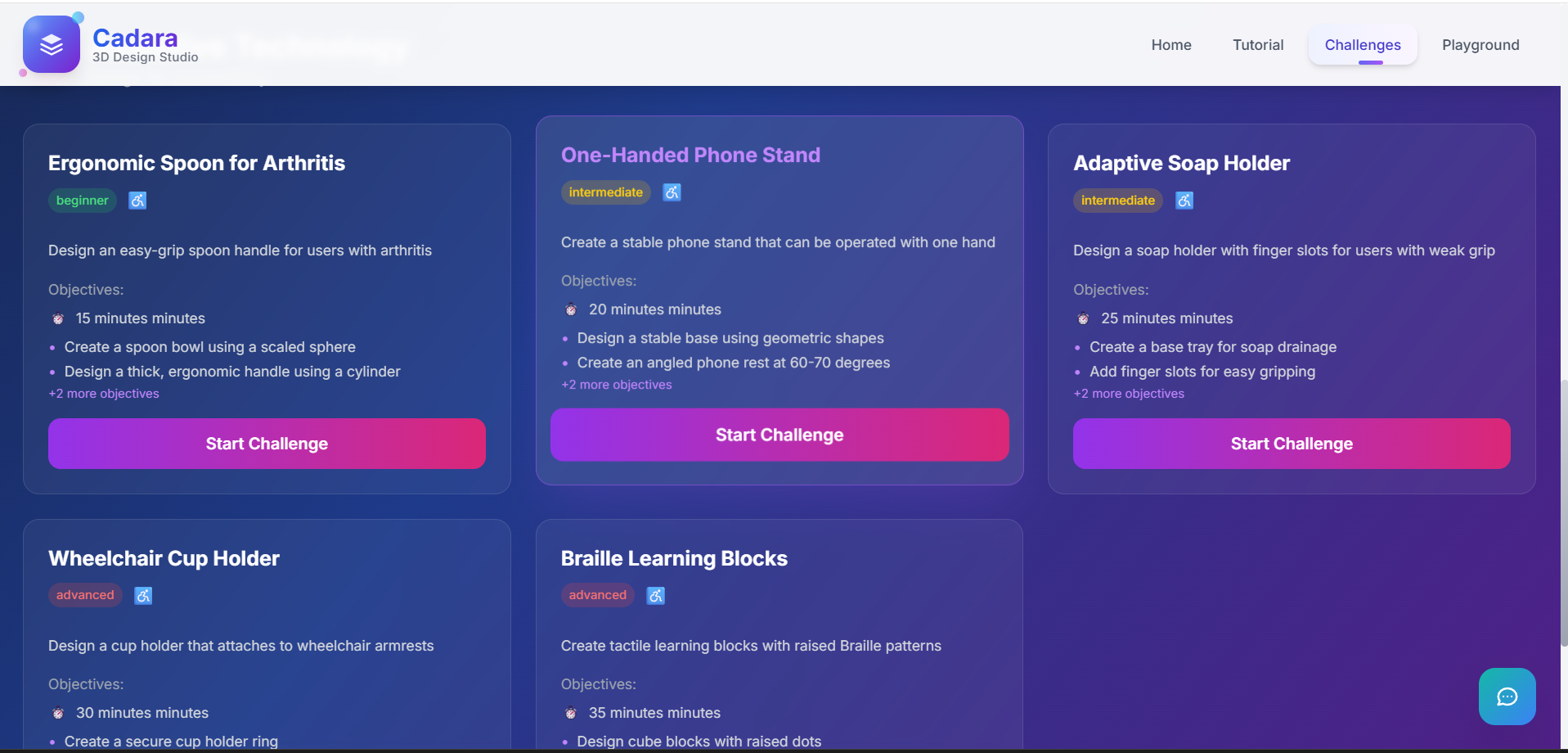Click the accessibility icon on Wheelchair Cup Holder card
Viewport: 1568px width, 753px height.
click(142, 595)
